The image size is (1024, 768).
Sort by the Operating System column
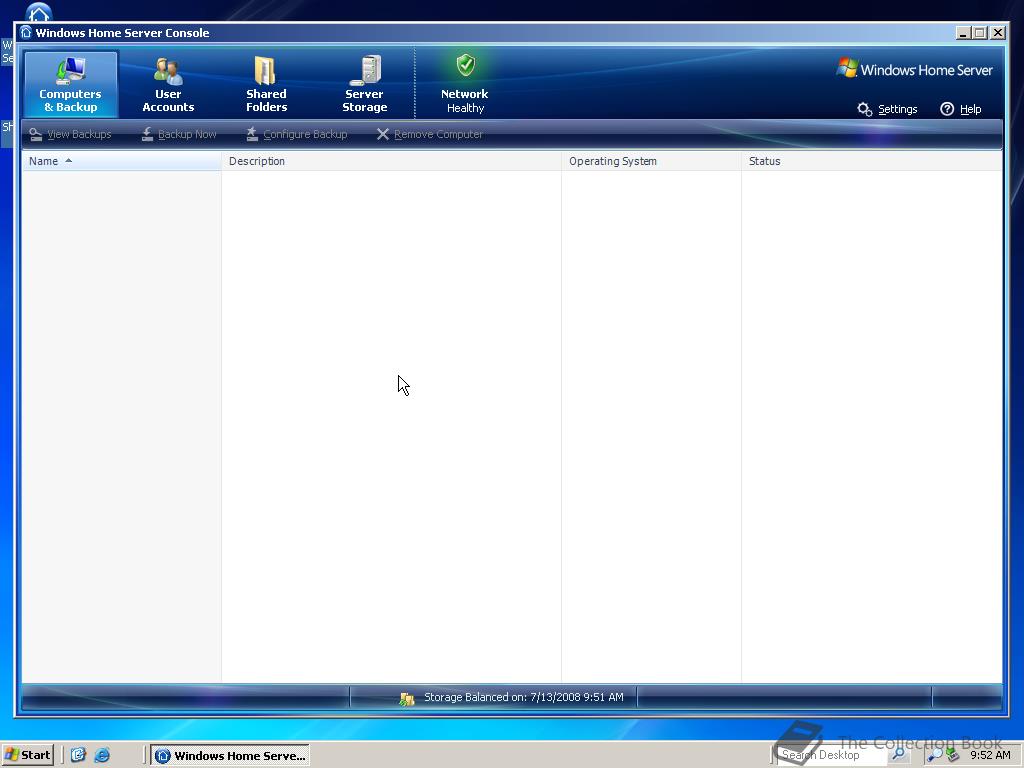coord(613,161)
